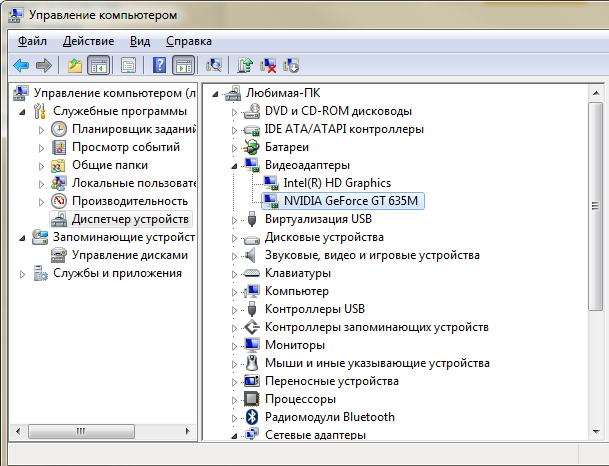Click the disable device down-arrow icon
609x466 pixels.
coord(291,65)
